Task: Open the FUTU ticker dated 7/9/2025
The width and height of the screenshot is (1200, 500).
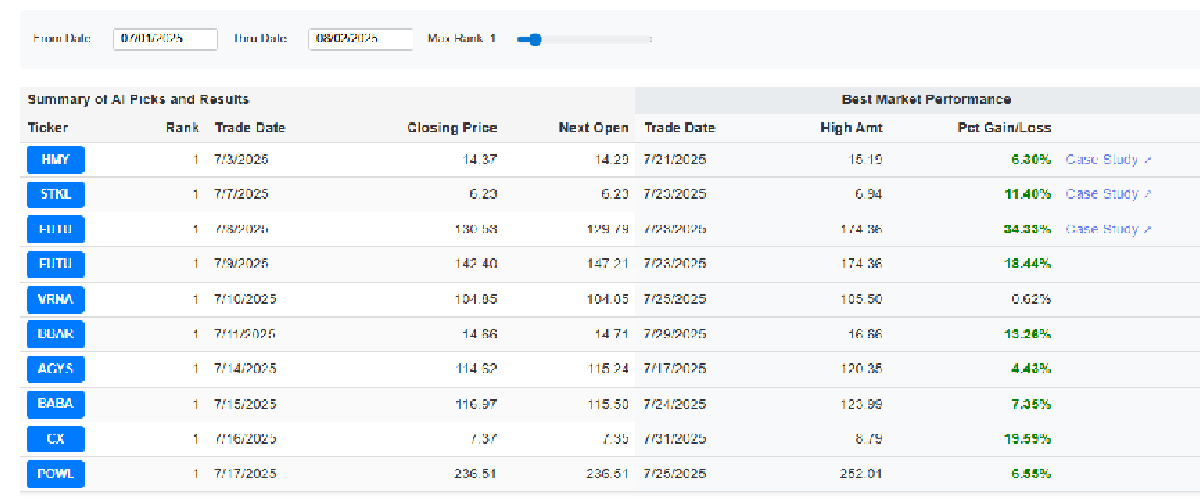Action: 56,264
